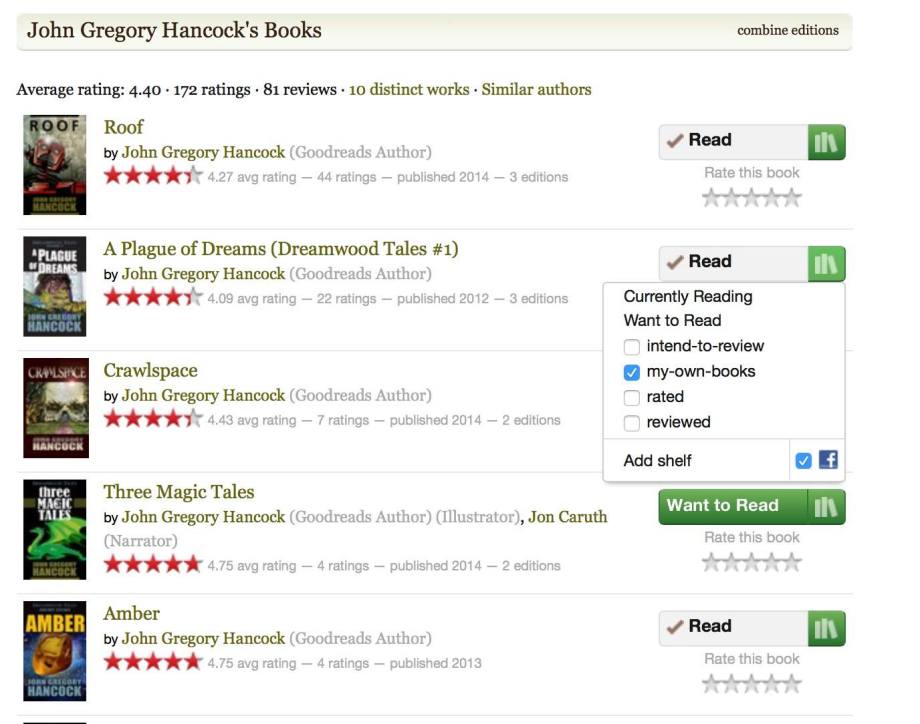Click the Facebook icon in shelf popup
This screenshot has height=724, width=920.
[x=828, y=460]
